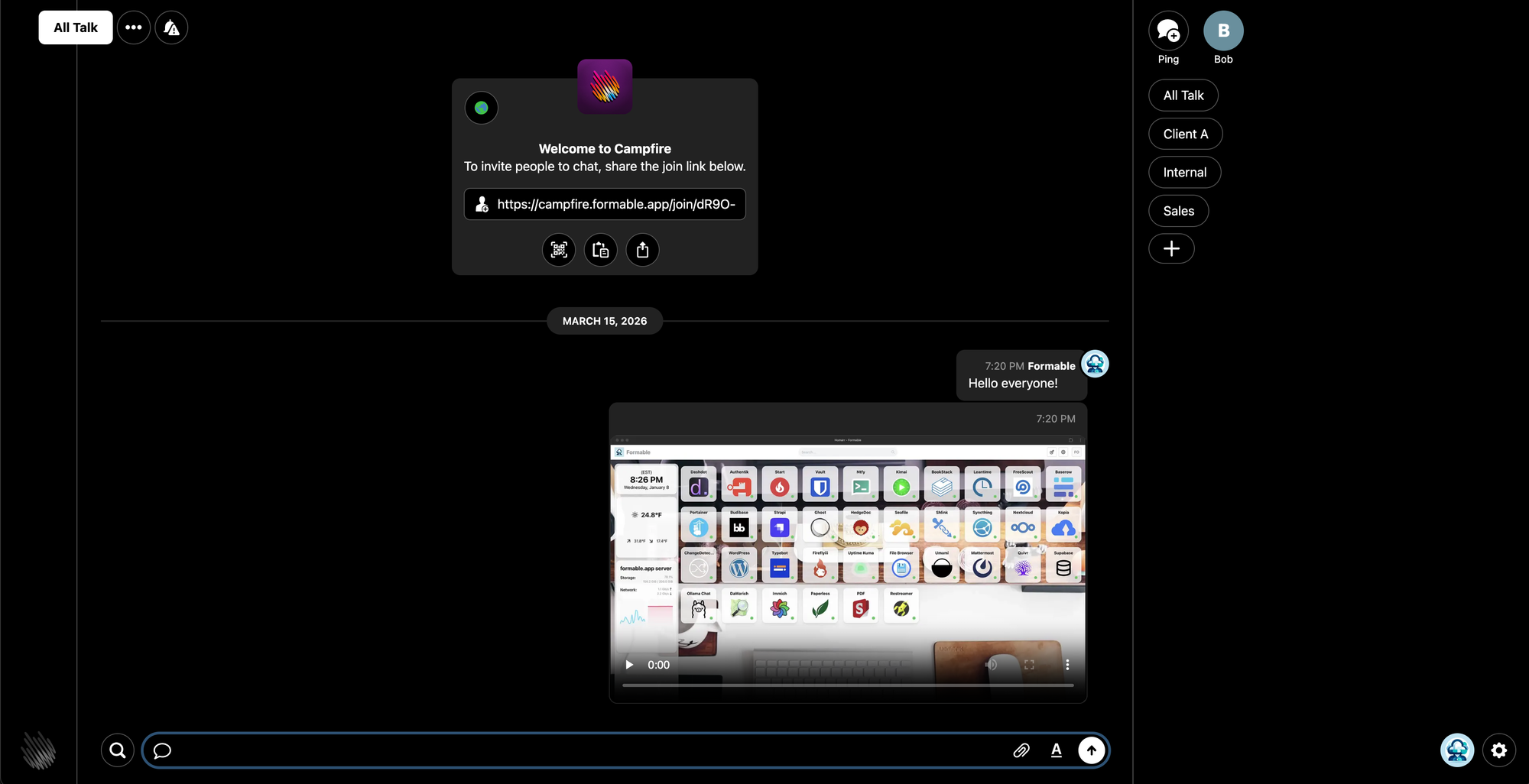This screenshot has height=784, width=1529.
Task: Enable fullscreen on the video player
Action: [x=1029, y=665]
